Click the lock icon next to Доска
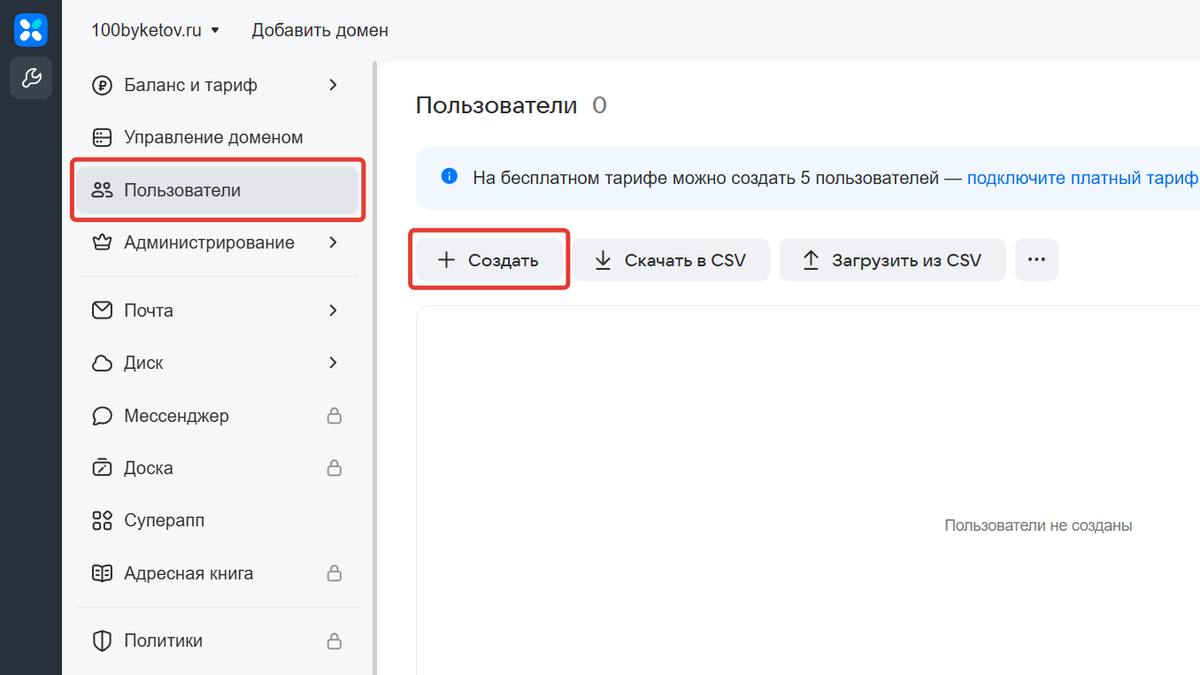The width and height of the screenshot is (1200, 675). (336, 467)
